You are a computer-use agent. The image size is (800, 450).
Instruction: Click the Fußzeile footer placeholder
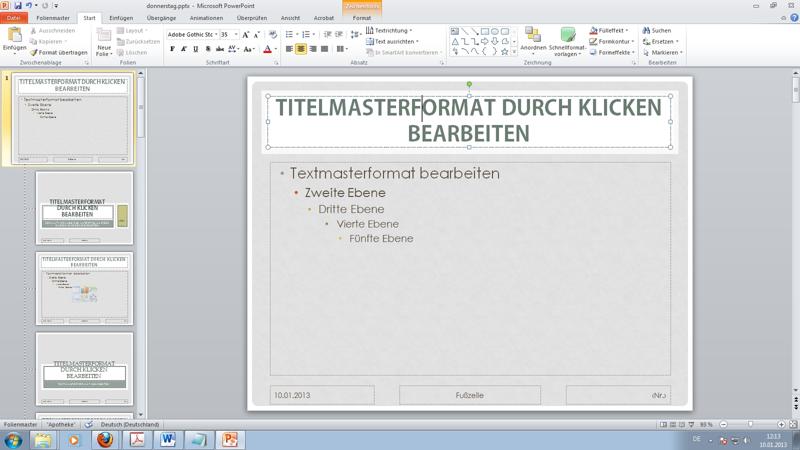pyautogui.click(x=469, y=395)
